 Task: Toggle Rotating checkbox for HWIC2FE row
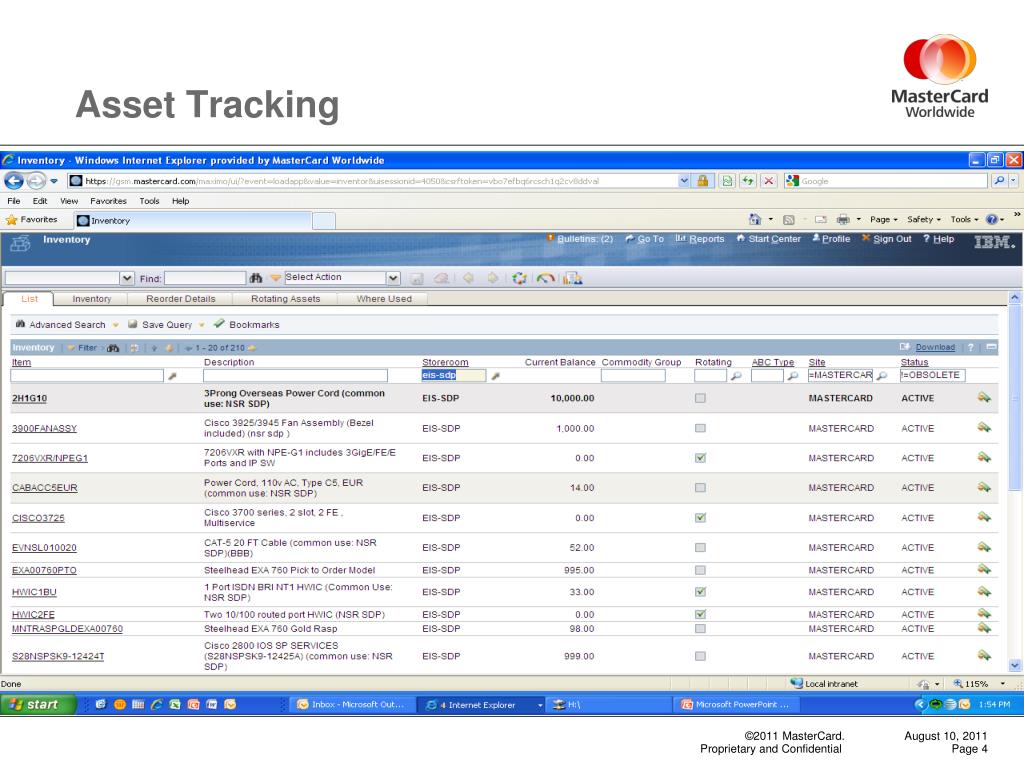coord(700,615)
